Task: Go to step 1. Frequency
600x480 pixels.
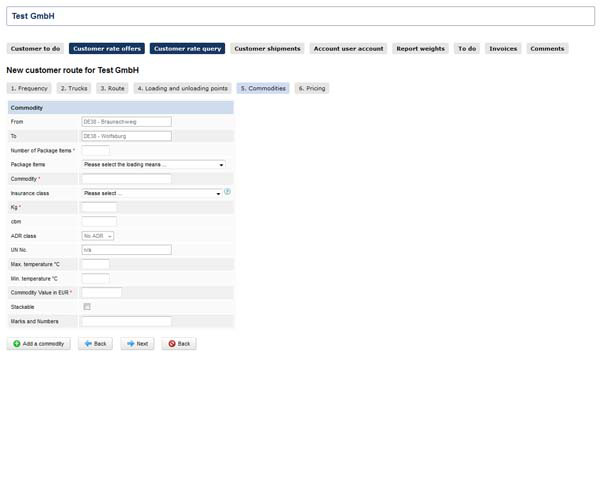Action: 29,88
